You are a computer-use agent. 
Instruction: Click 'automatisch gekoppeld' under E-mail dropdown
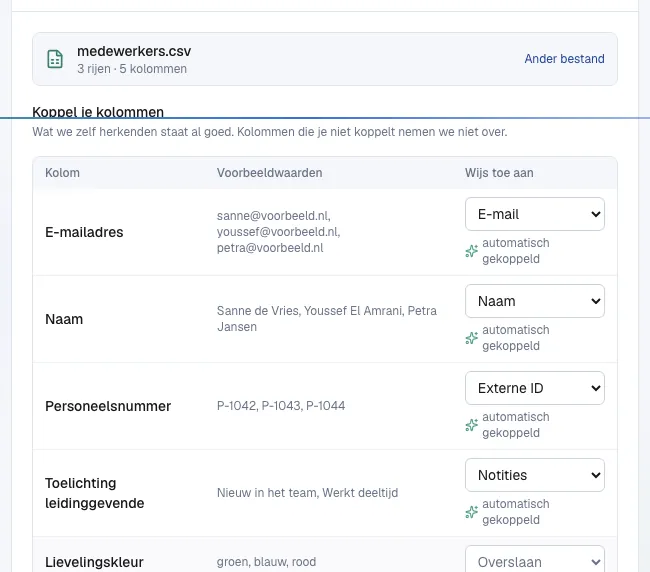click(516, 251)
